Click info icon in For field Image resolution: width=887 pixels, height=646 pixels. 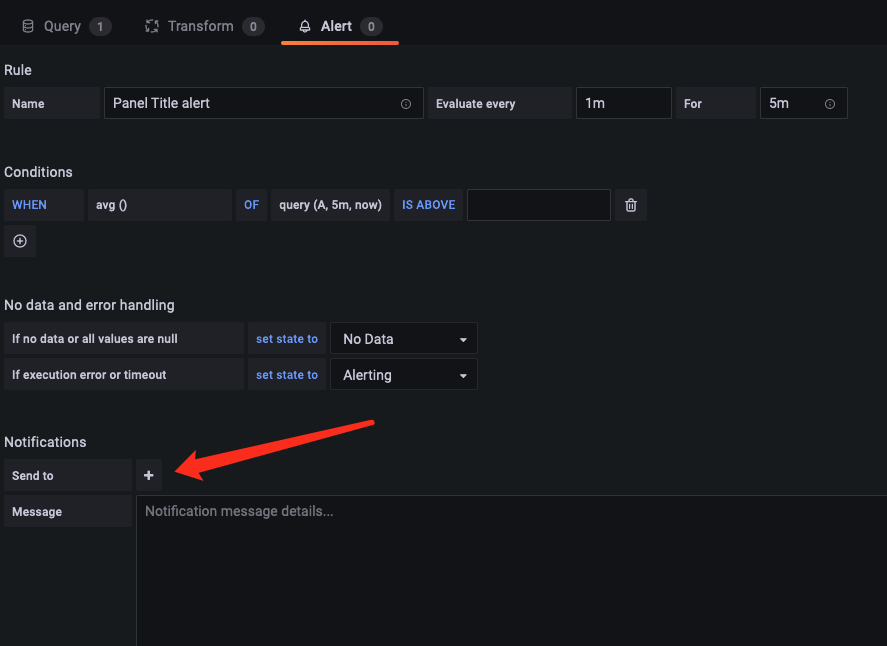coord(830,104)
